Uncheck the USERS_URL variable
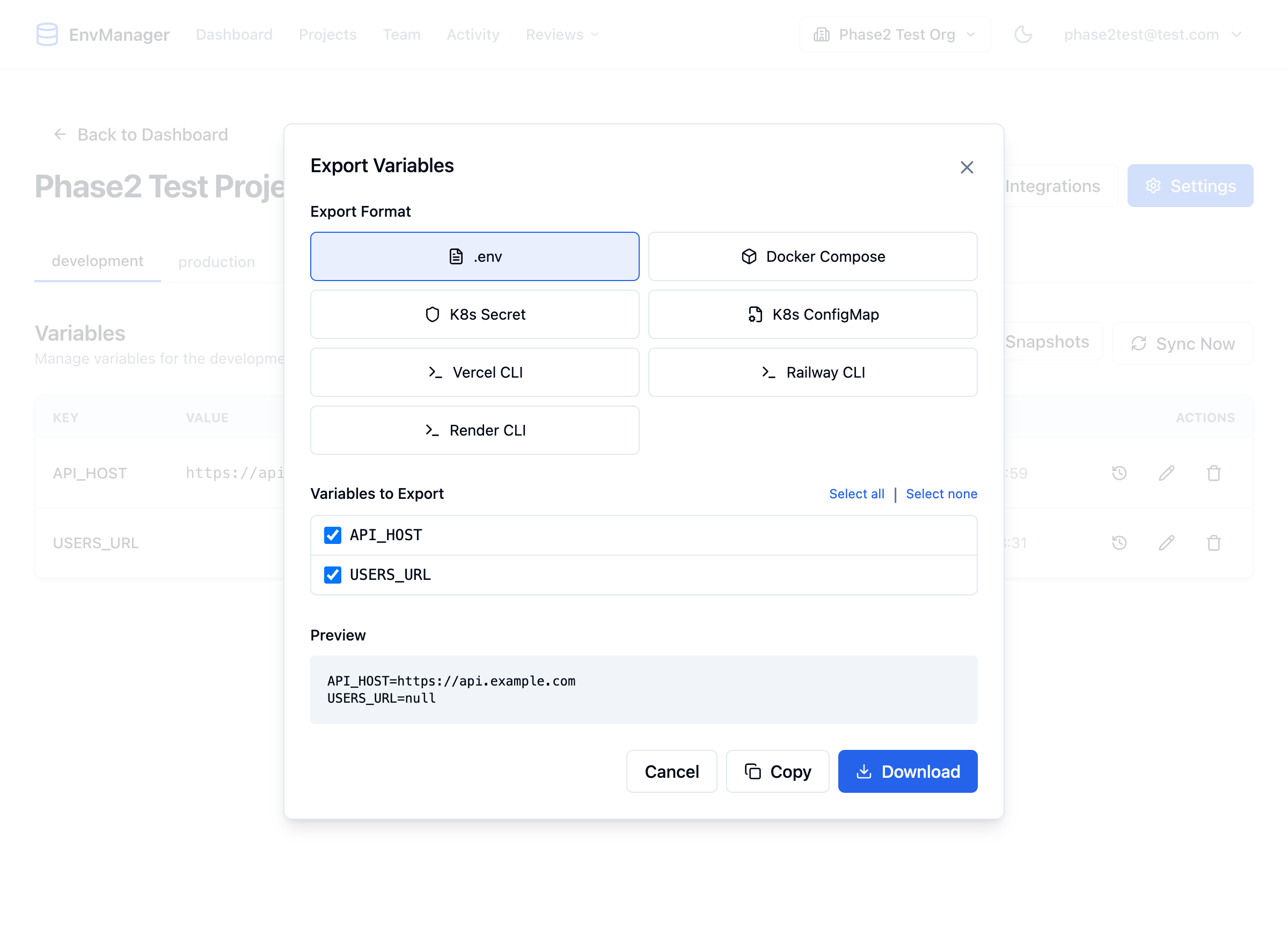This screenshot has height=943, width=1288. tap(332, 575)
